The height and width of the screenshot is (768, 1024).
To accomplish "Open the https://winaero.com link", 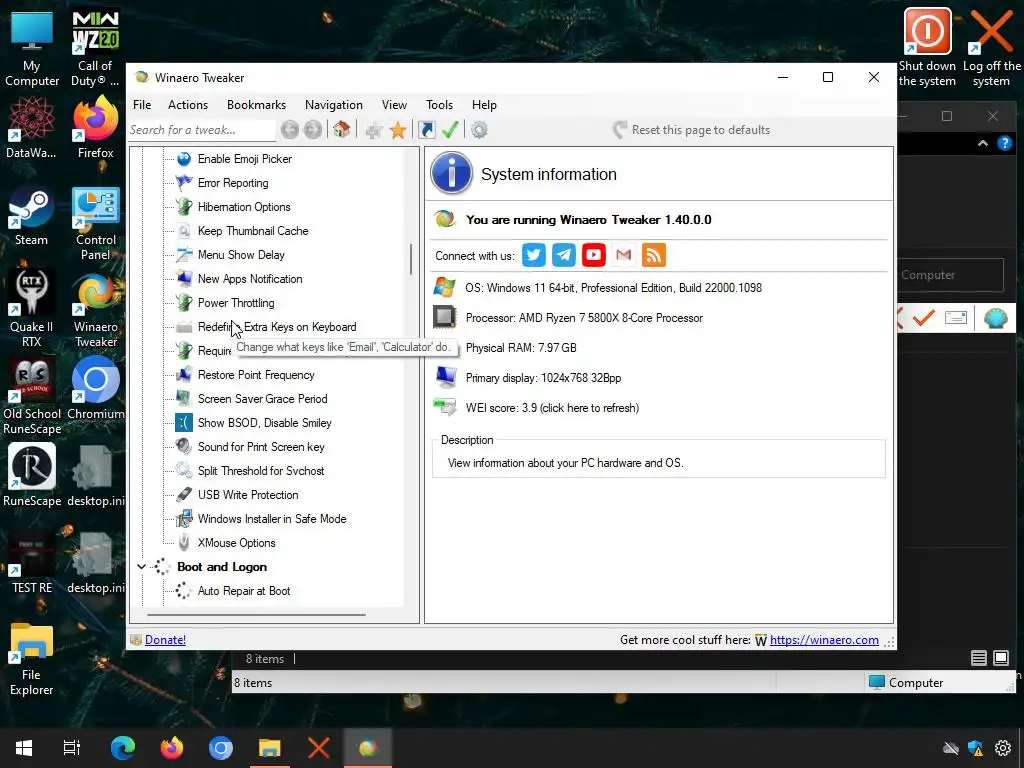I will (x=824, y=640).
